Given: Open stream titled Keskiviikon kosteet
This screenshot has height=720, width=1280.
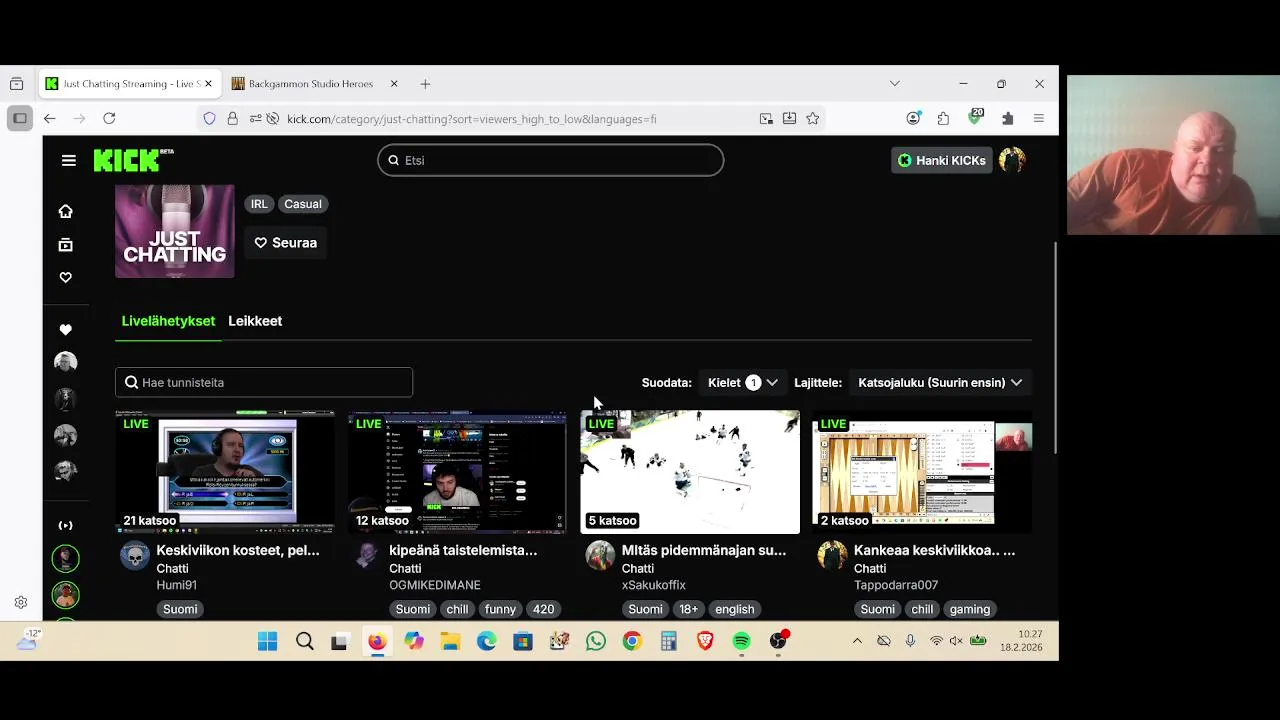Looking at the screenshot, I should [x=238, y=550].
